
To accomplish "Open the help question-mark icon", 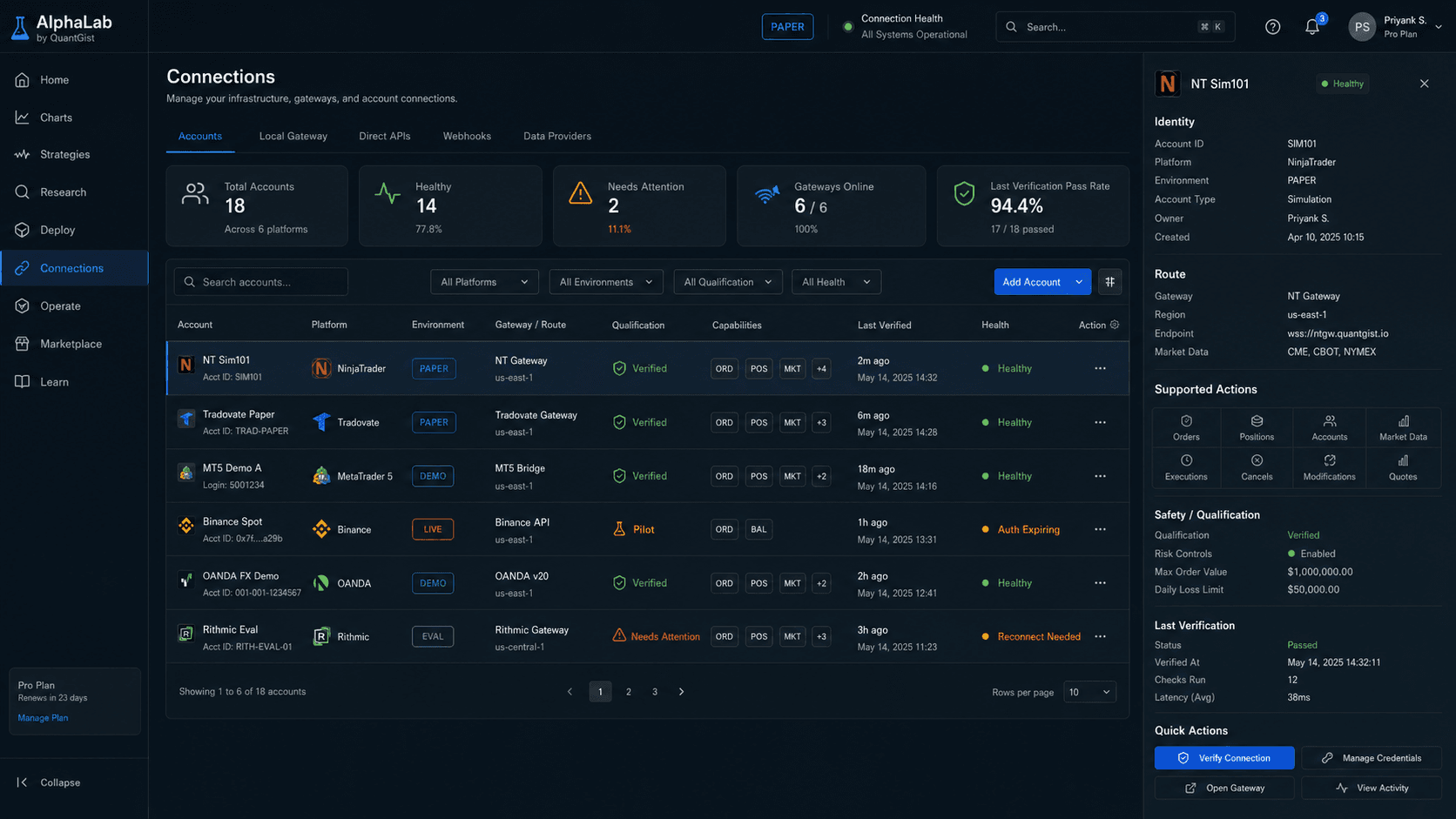I will pyautogui.click(x=1272, y=27).
